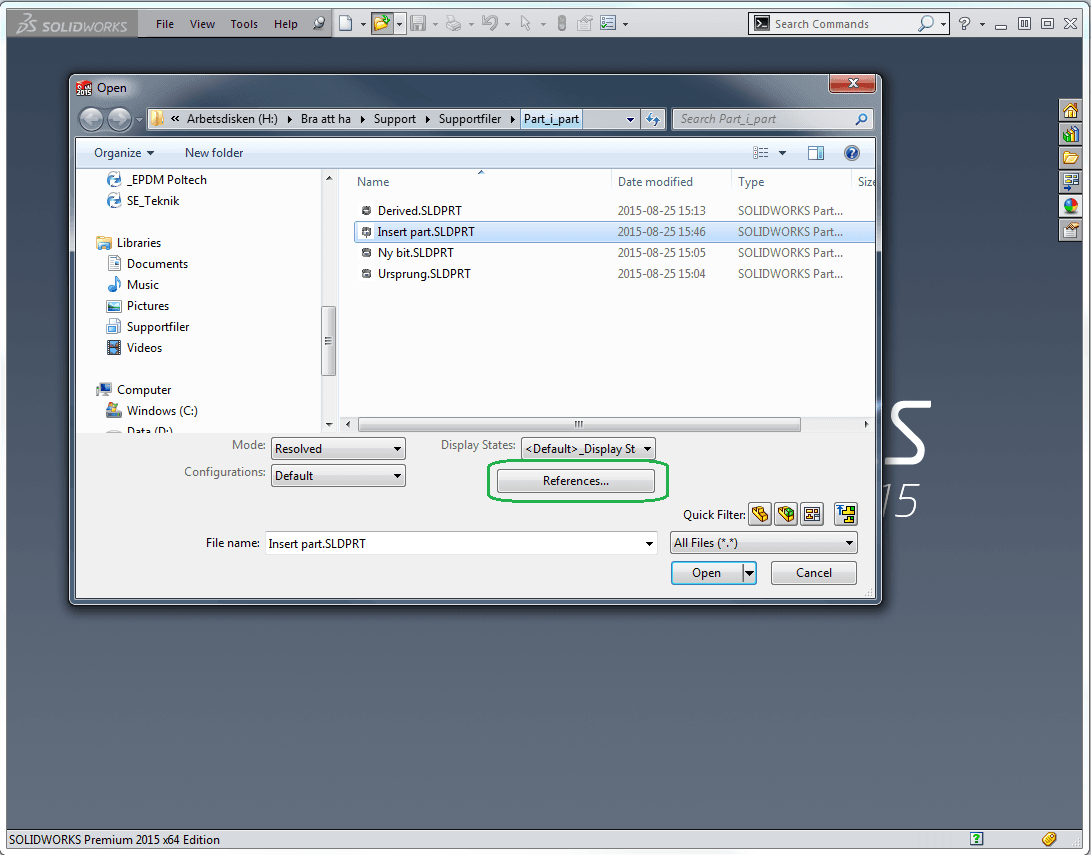Open File Explorer tab in task pane
Viewport: 1091px width, 855px height.
click(x=1071, y=158)
